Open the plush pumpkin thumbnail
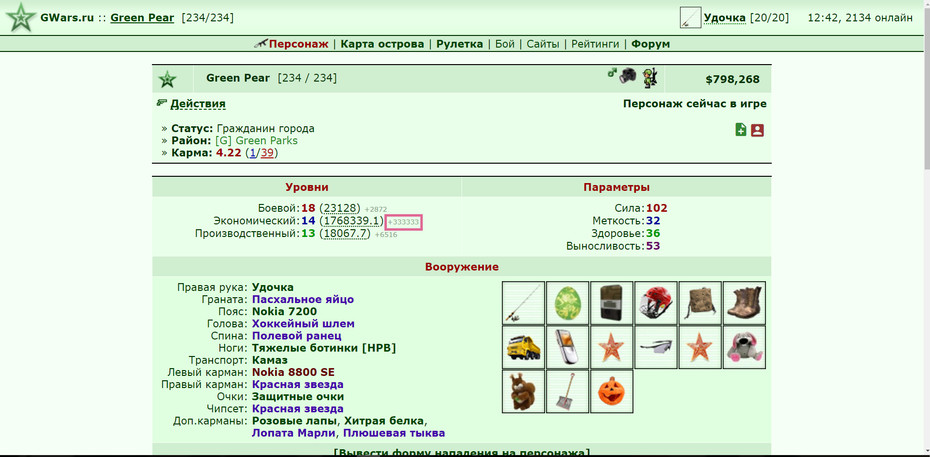The width and height of the screenshot is (930, 457). pos(611,391)
